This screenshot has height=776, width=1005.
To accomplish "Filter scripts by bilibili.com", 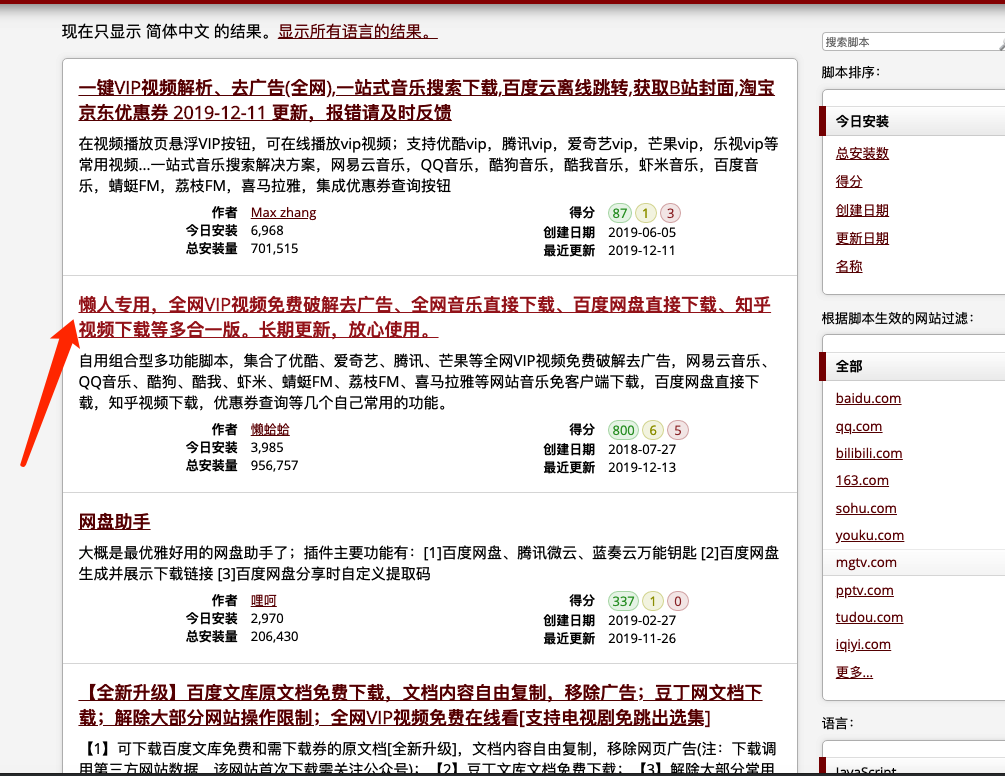I will pos(868,454).
